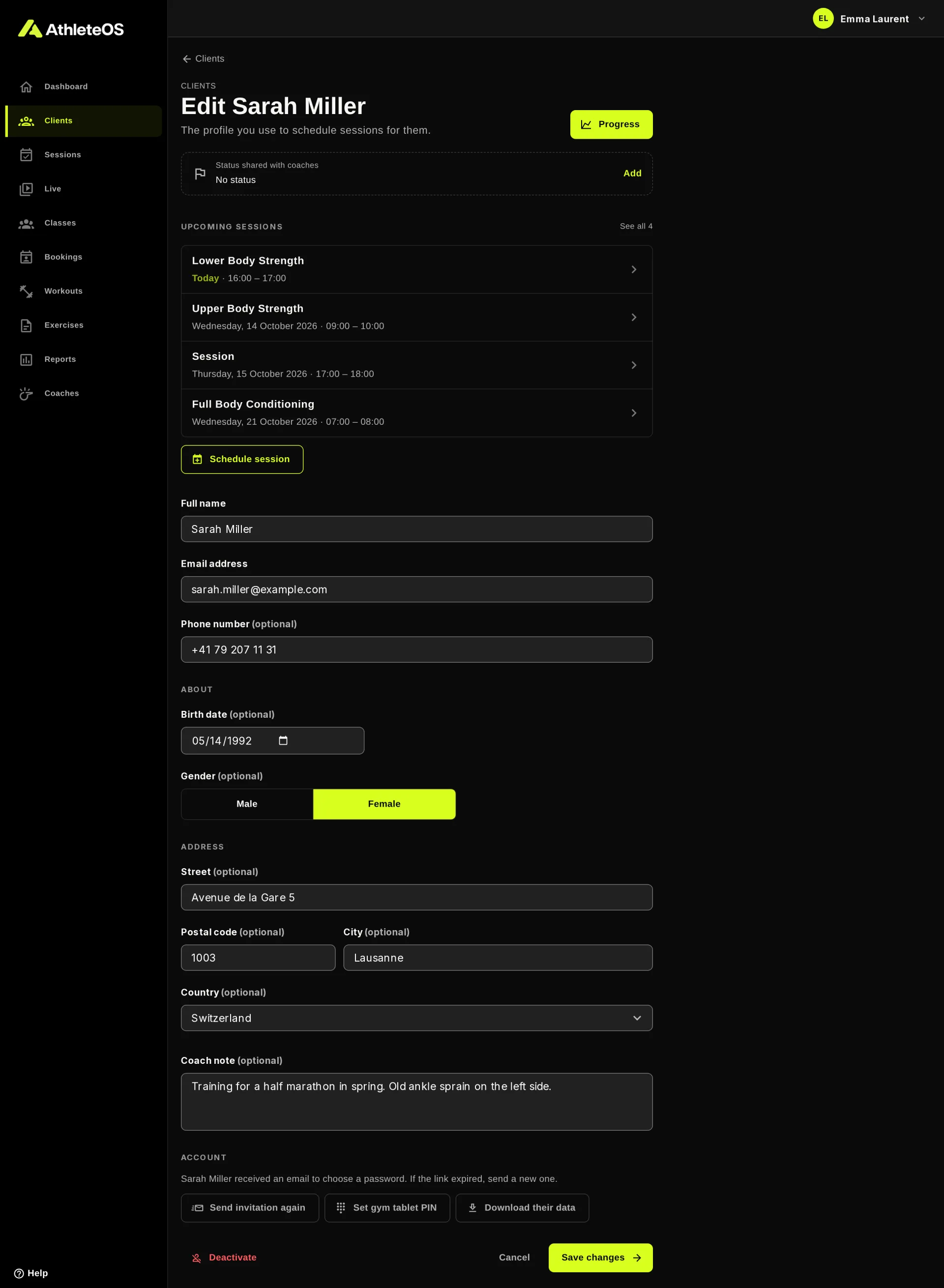Click the EL user avatar
Image resolution: width=944 pixels, height=1288 pixels.
pyautogui.click(x=823, y=18)
